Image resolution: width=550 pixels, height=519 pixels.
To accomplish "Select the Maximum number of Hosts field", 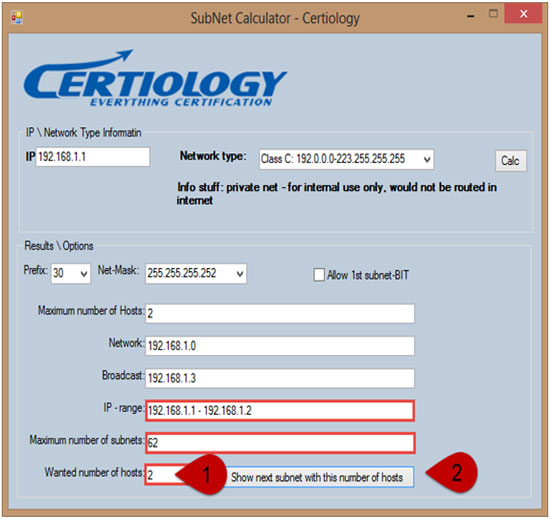I will click(x=280, y=313).
